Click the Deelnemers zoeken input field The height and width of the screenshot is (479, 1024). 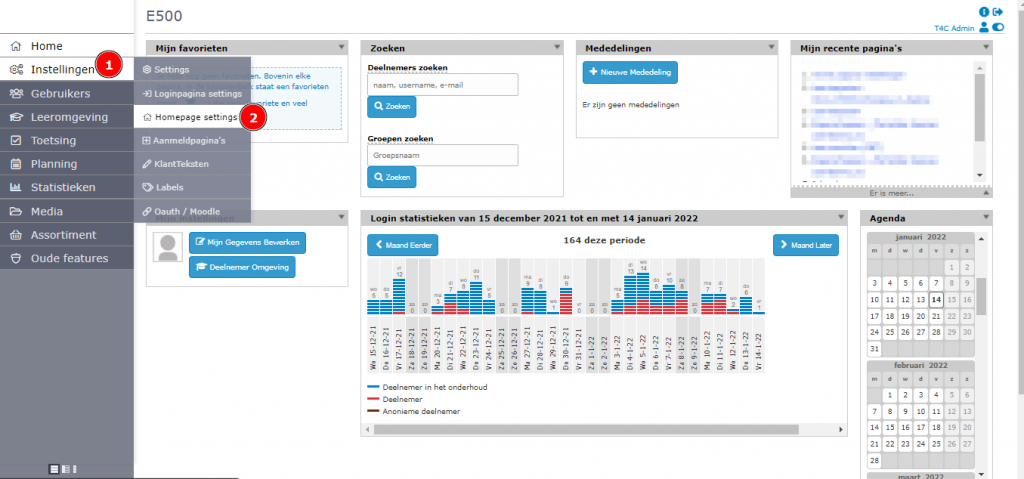point(442,84)
